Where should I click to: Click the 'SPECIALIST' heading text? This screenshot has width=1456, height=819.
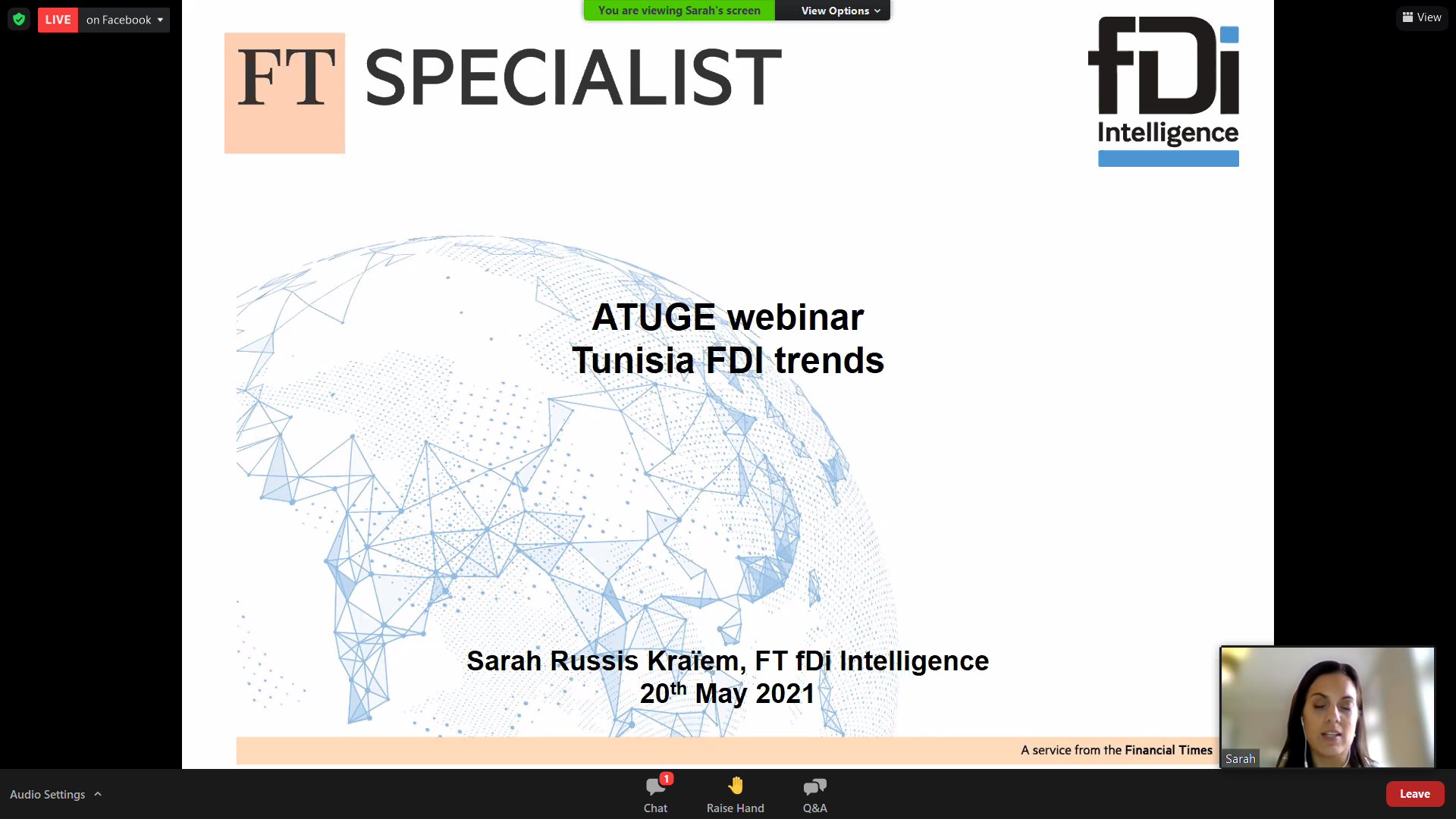pos(573,77)
